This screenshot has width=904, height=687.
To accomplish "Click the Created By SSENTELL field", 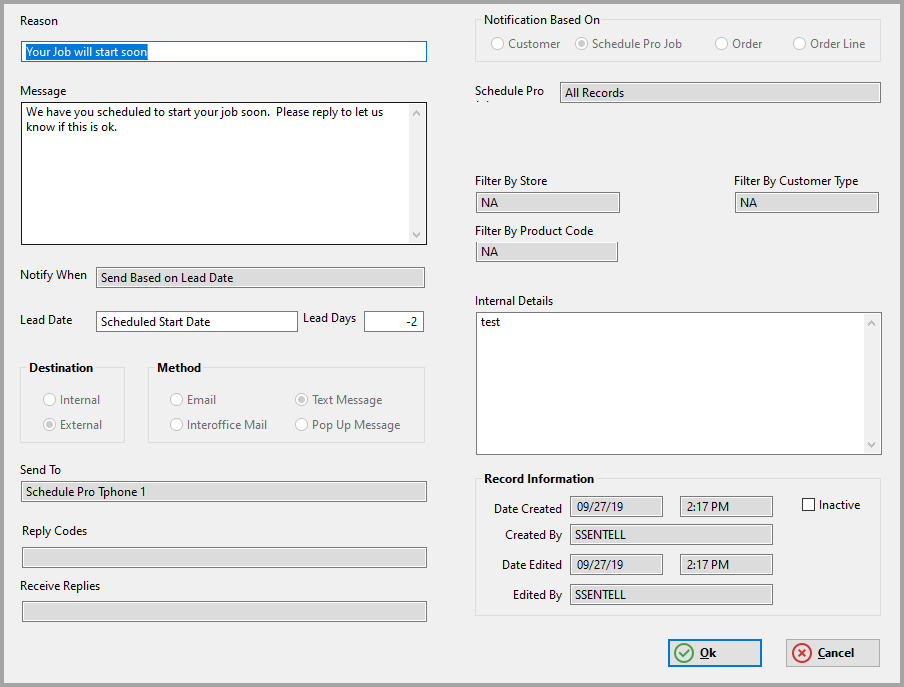I will (x=671, y=535).
